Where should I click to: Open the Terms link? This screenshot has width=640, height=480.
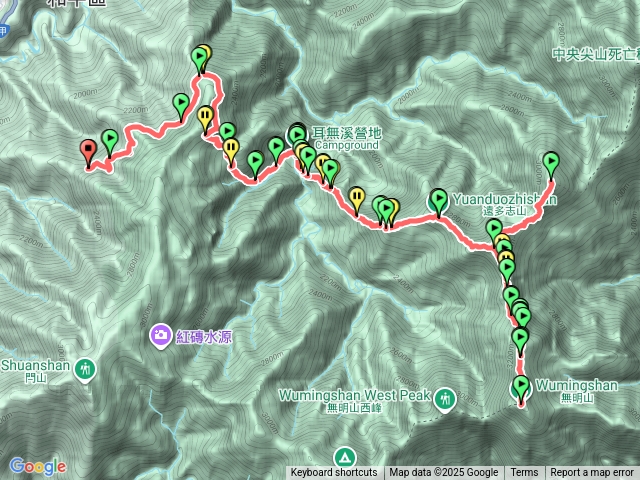point(524,473)
